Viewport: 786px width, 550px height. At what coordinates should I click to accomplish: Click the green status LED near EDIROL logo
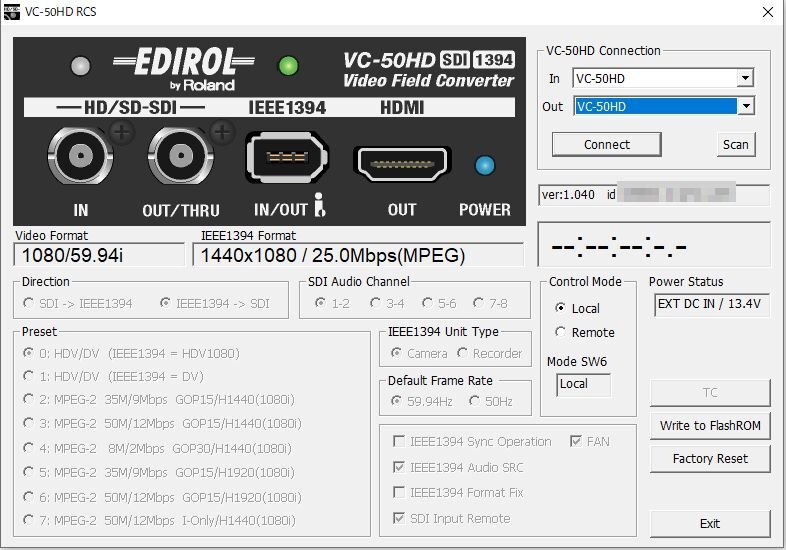288,66
